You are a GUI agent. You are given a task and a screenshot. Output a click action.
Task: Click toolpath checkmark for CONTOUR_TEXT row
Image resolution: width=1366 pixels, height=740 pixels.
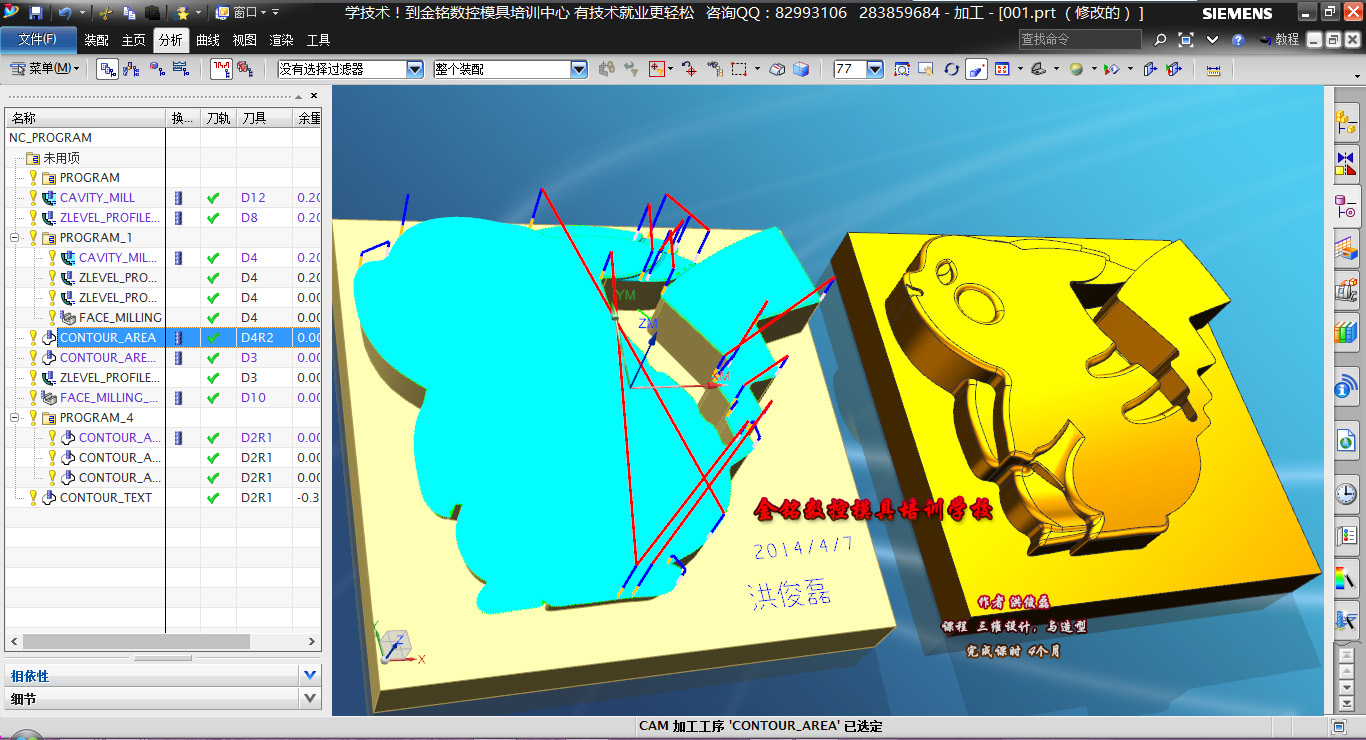[213, 498]
